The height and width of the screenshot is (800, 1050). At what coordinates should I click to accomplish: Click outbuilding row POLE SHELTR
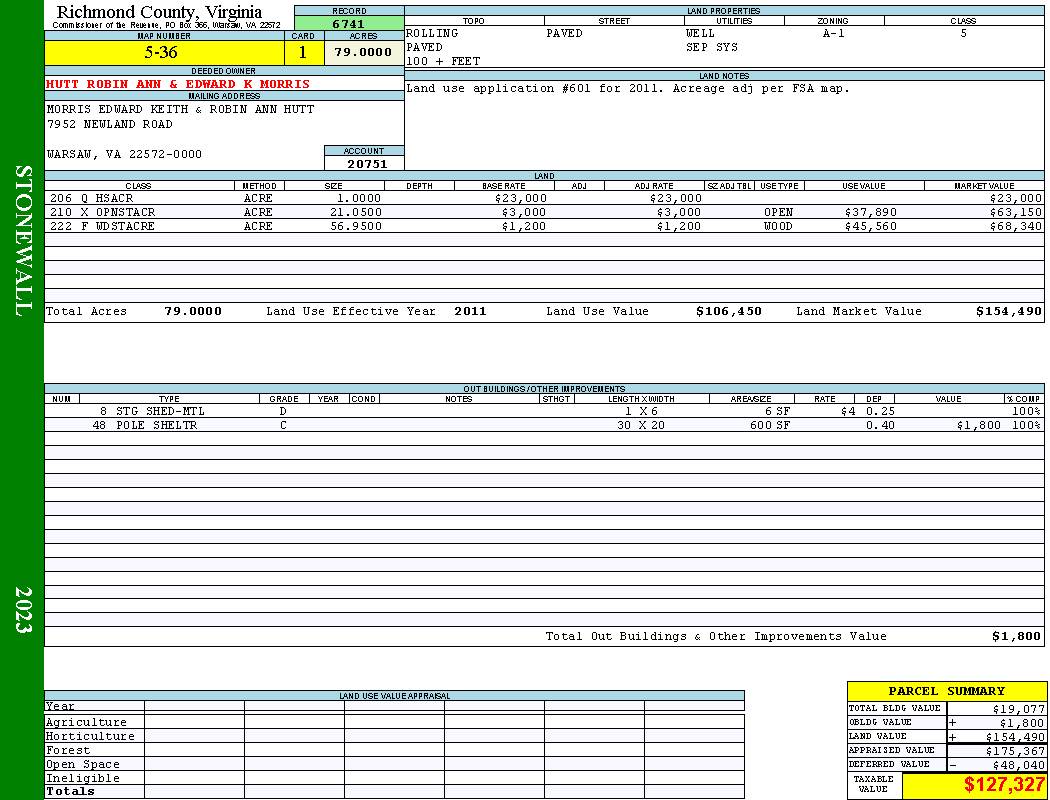pos(544,425)
